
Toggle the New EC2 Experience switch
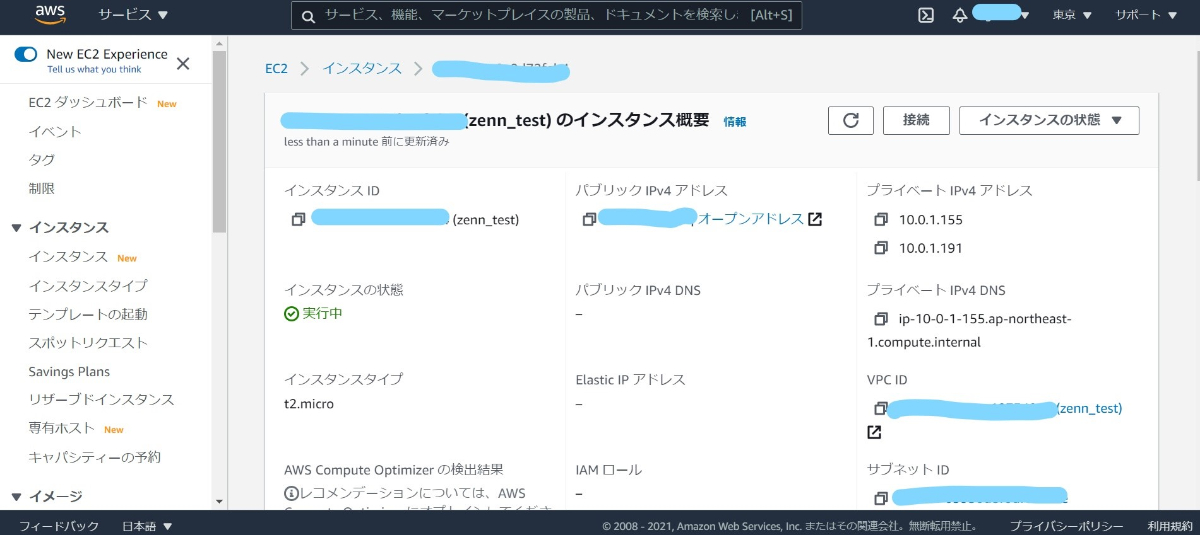coord(26,54)
